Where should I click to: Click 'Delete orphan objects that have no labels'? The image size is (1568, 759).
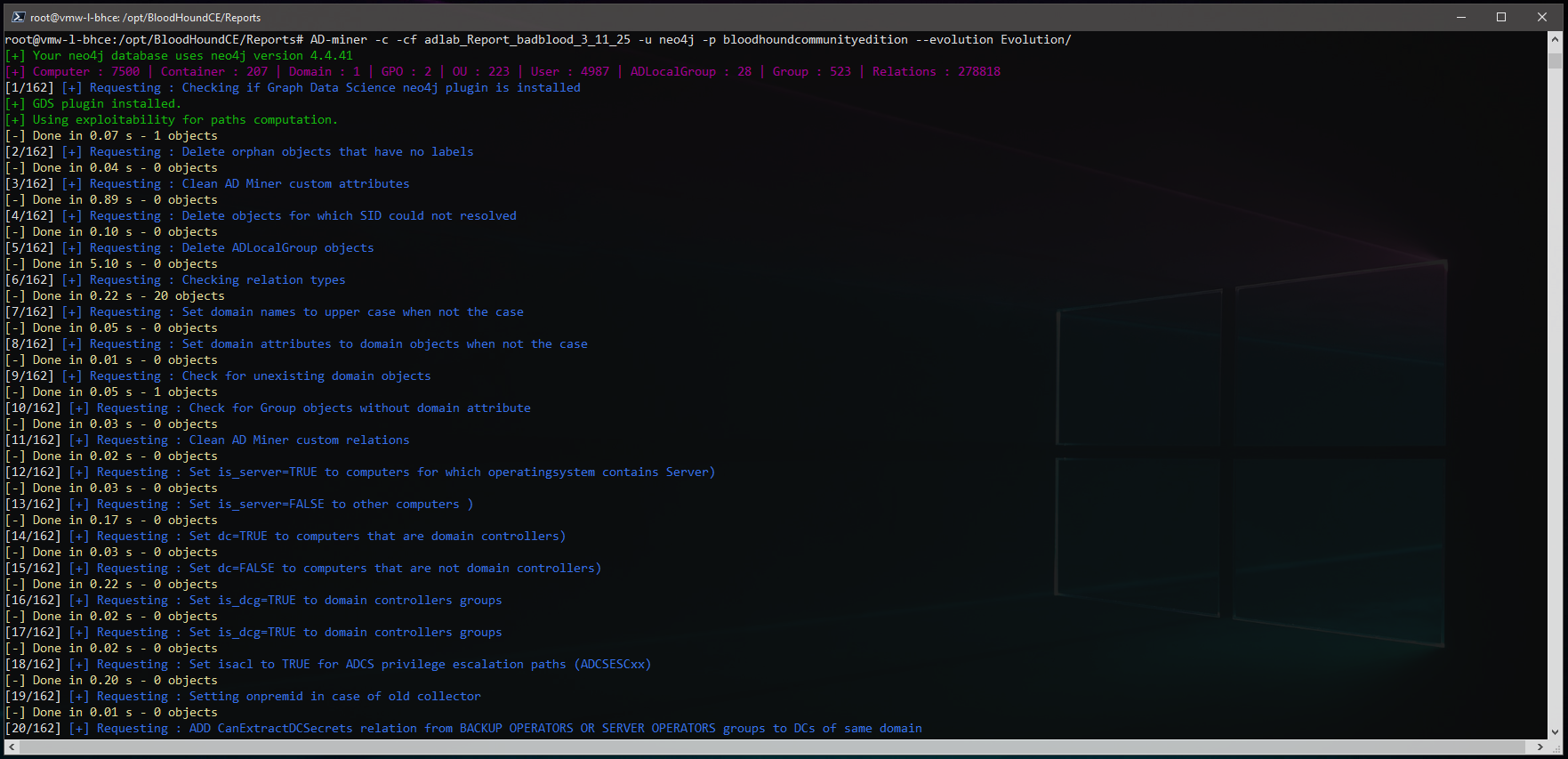pos(328,151)
